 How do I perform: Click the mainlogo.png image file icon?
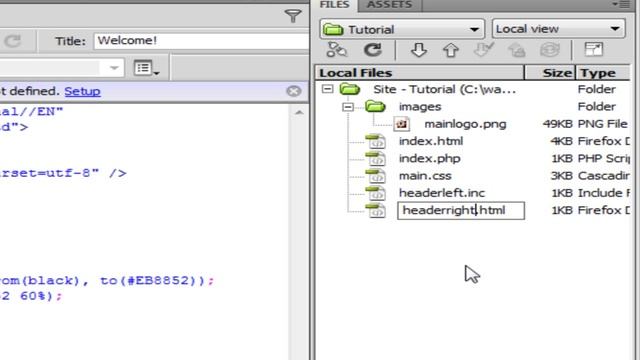click(402, 124)
